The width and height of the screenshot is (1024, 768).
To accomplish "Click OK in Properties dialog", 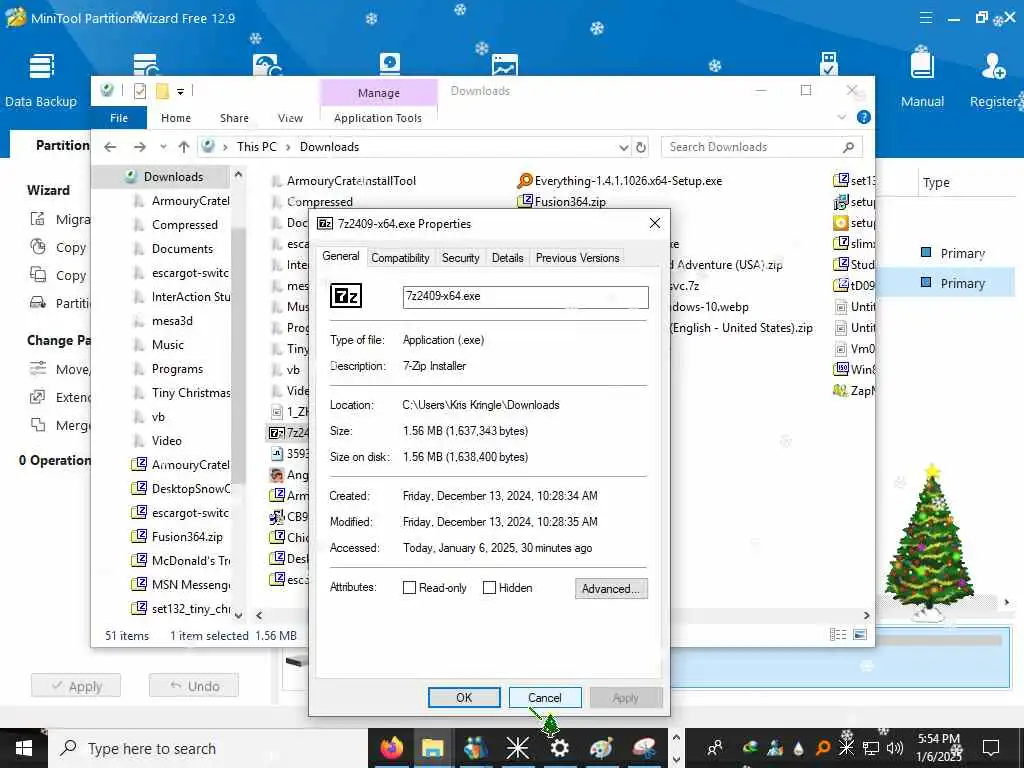I will pyautogui.click(x=464, y=697).
